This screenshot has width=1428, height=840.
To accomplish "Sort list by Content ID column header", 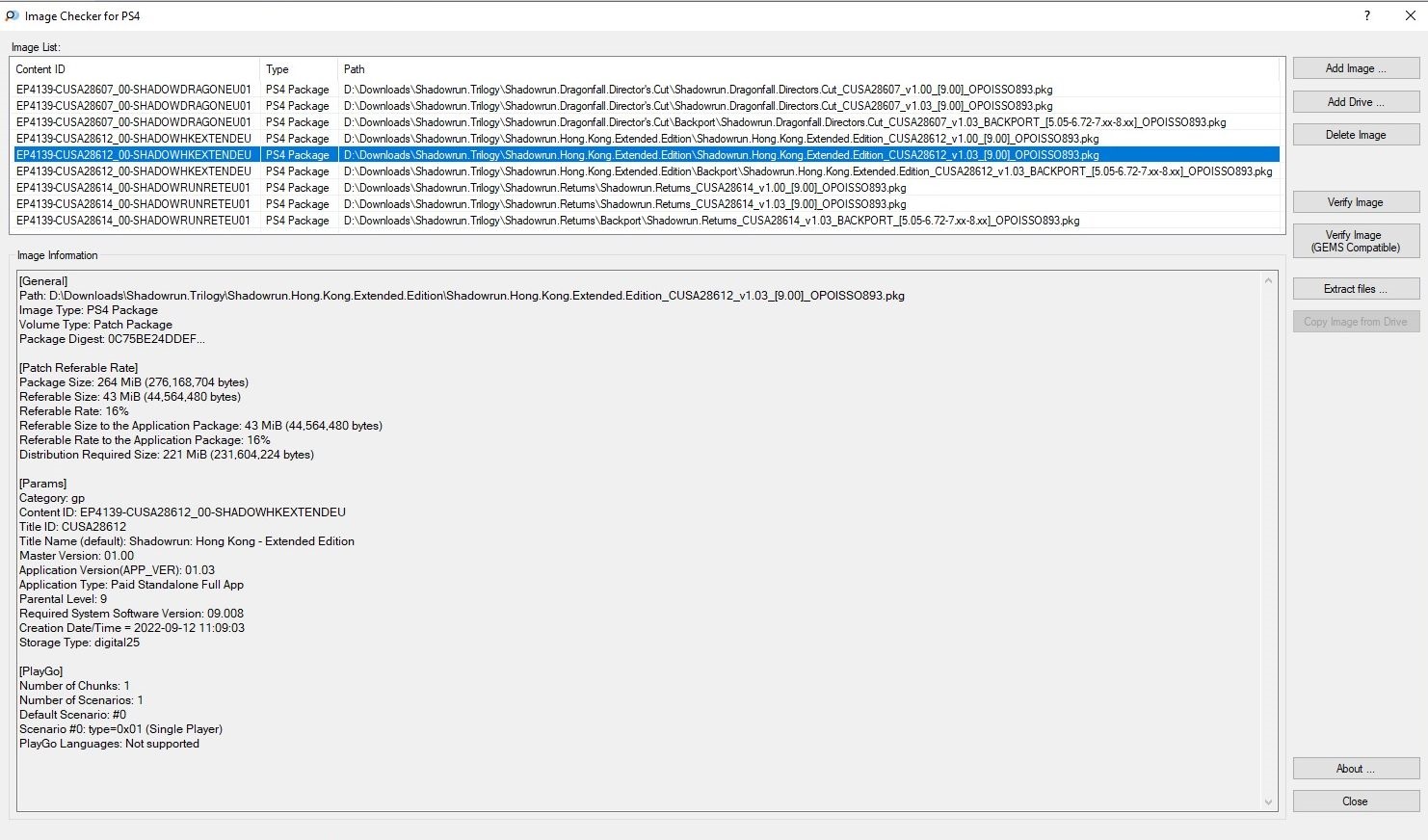I will click(x=135, y=69).
